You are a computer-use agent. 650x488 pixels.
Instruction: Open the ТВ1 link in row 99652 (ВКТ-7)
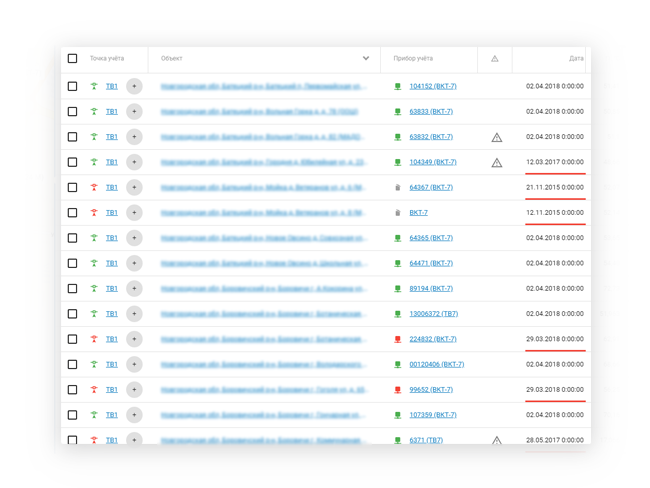coord(112,390)
